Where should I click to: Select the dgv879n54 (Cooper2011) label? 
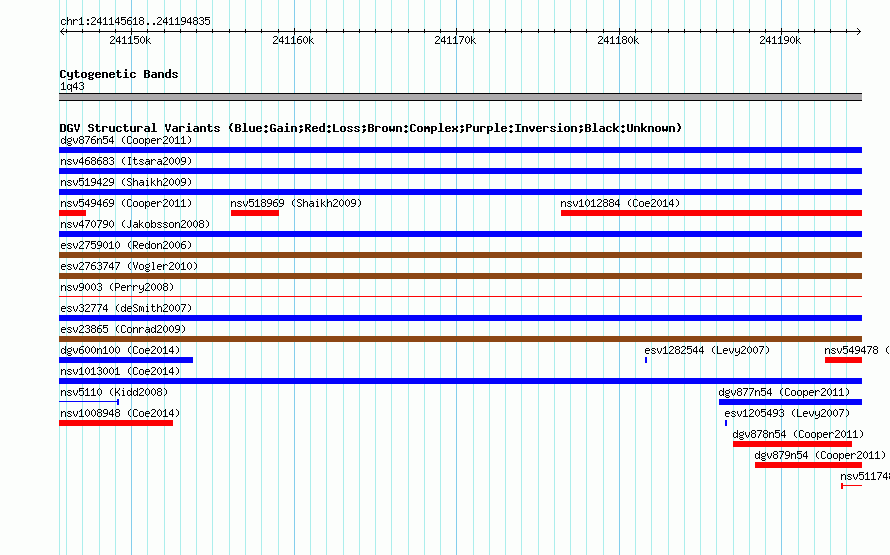820,455
